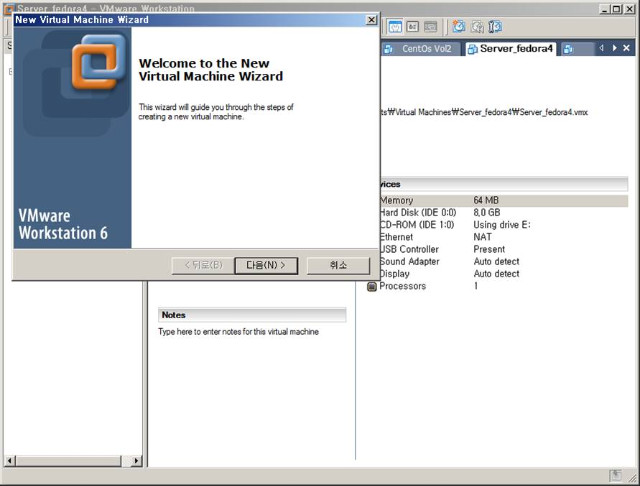This screenshot has height=486, width=640.
Task: Click the 64 MB memory value
Action: (x=486, y=200)
